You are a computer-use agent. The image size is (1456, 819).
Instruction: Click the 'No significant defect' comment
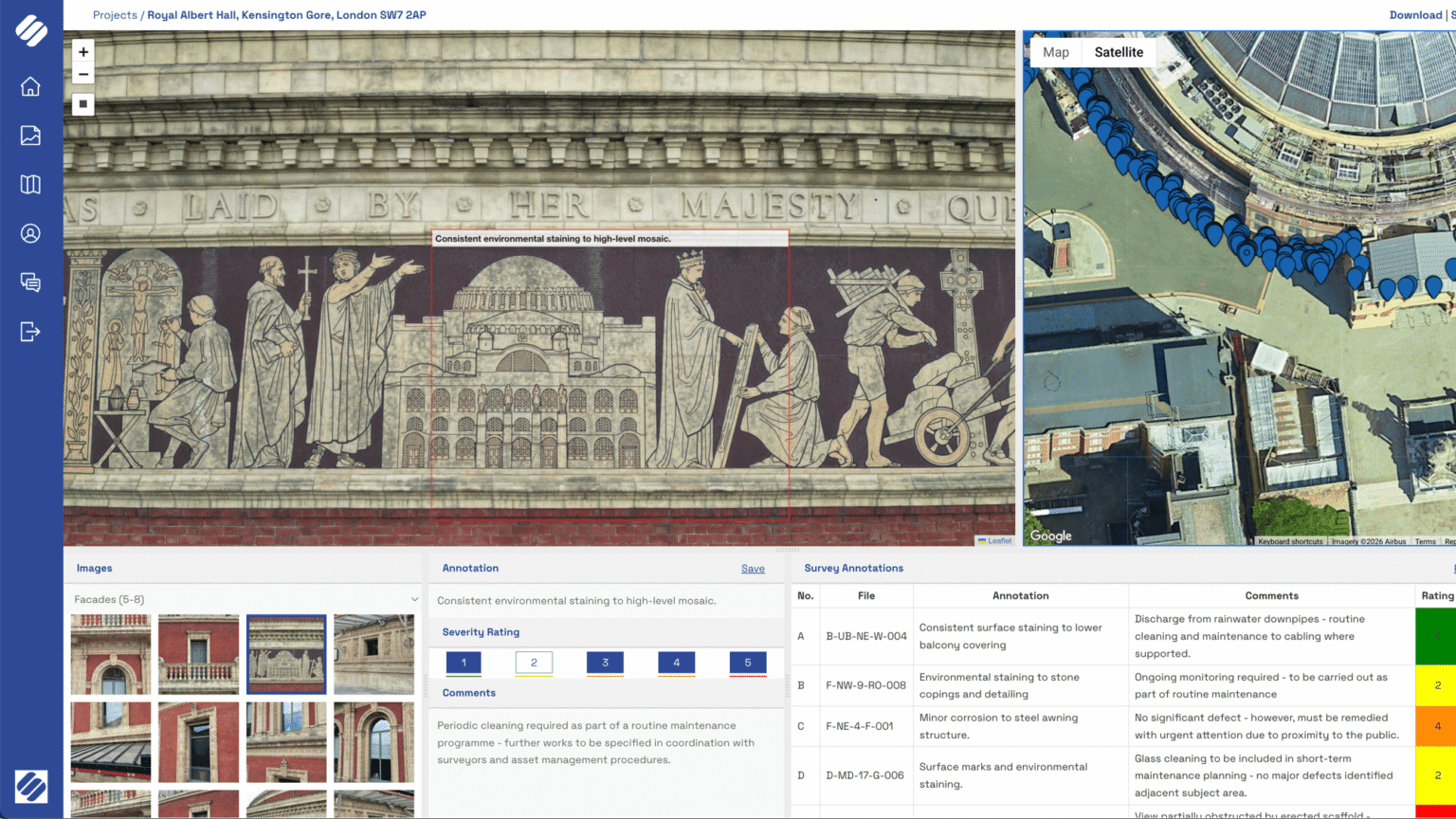1266,726
